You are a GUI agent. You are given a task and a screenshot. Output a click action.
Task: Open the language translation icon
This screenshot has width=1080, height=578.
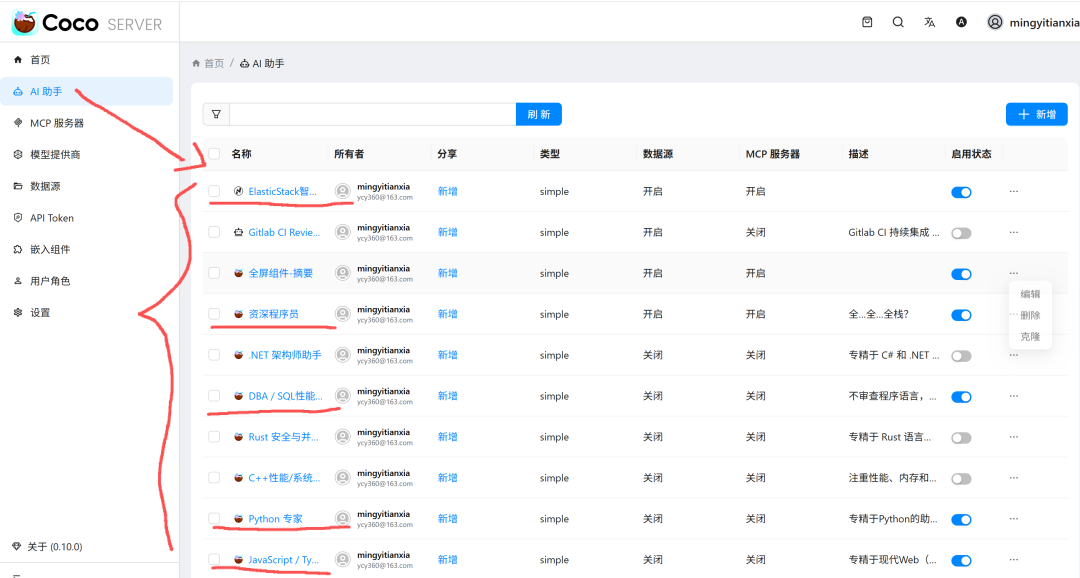tap(929, 22)
